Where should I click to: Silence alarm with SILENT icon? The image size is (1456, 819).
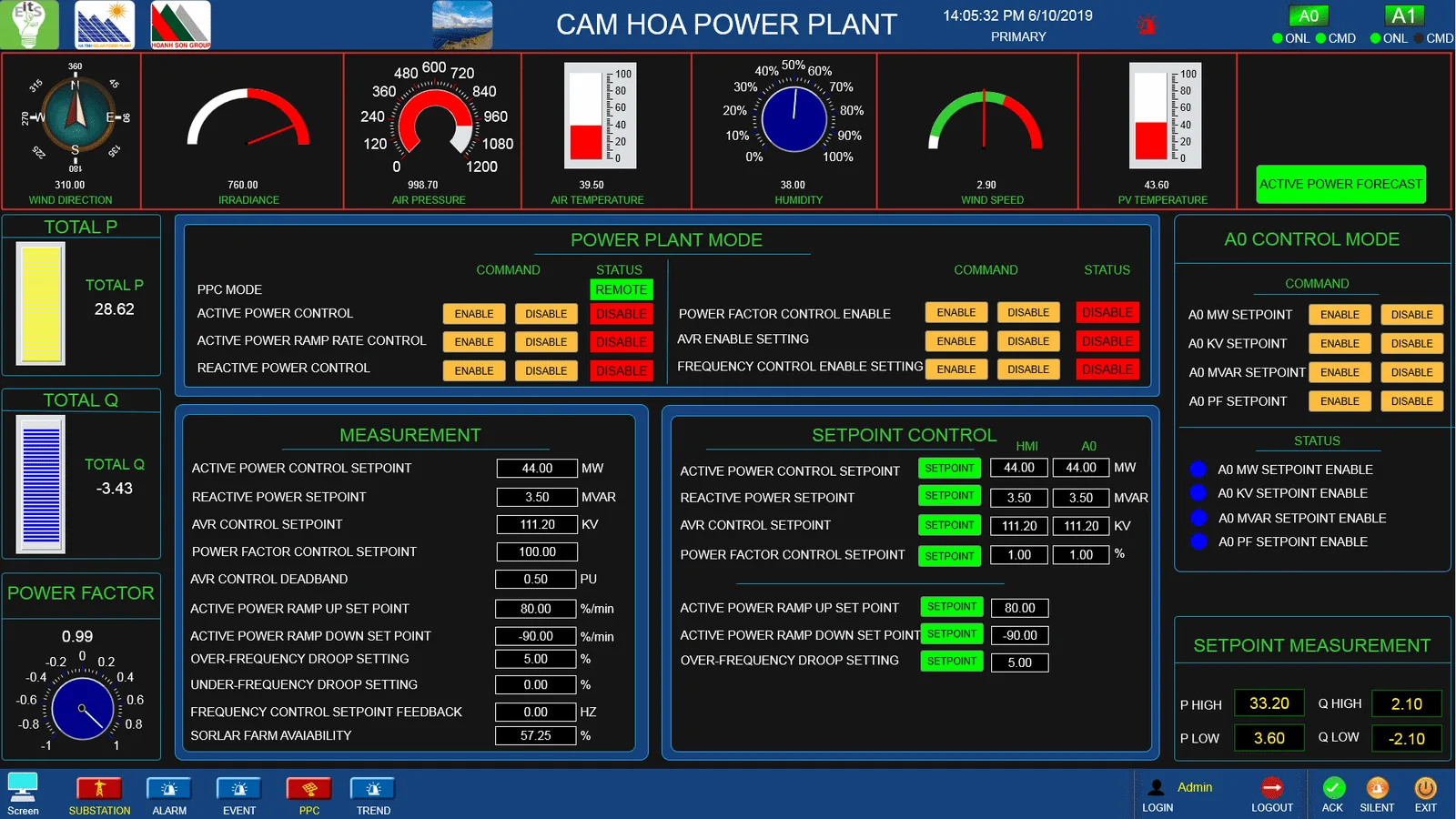tap(1377, 787)
